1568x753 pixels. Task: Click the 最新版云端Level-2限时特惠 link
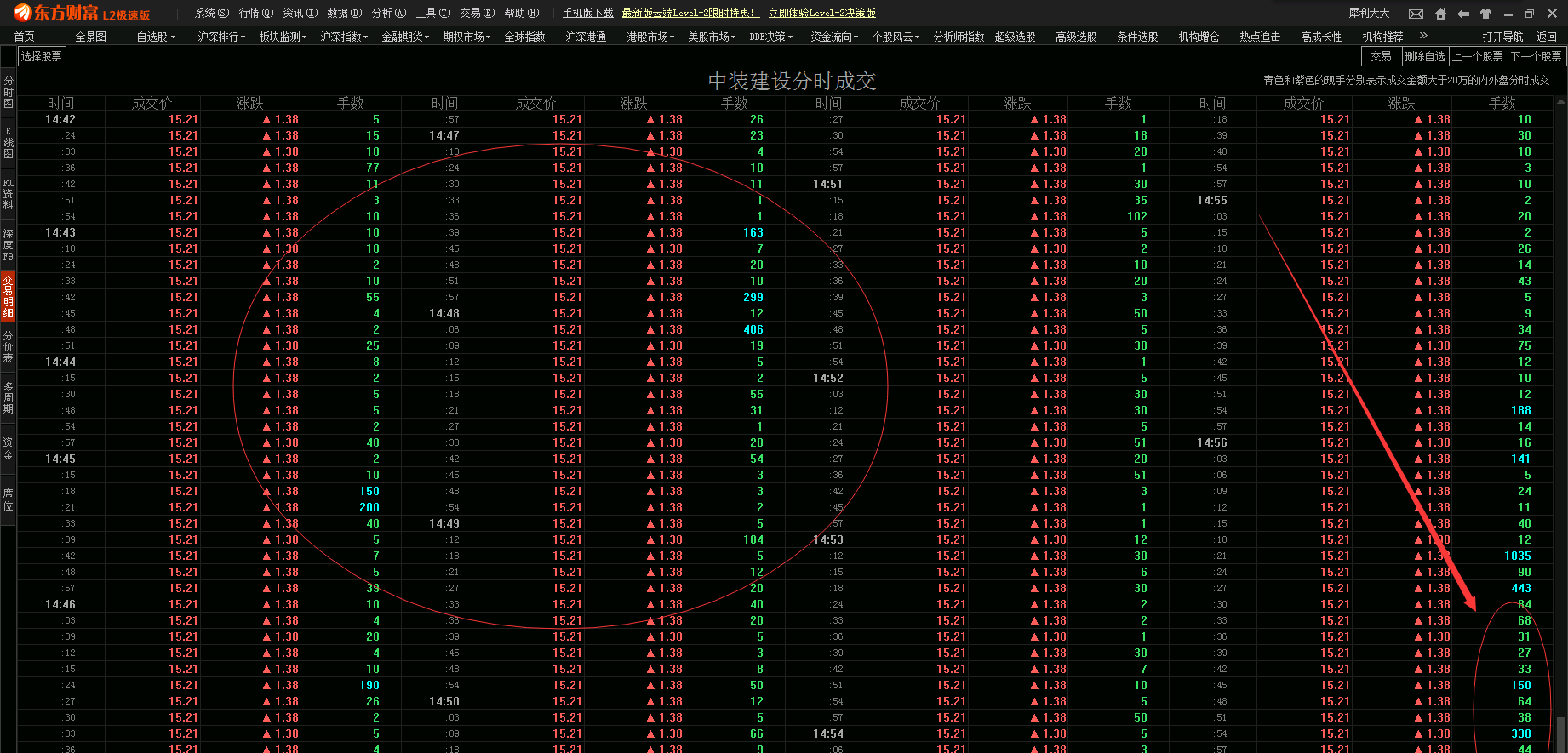(690, 13)
